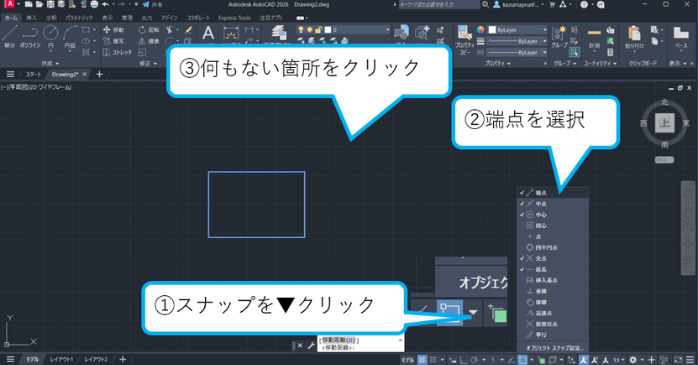Select the ポリライン polyline tool
The height and width of the screenshot is (365, 698).
[30, 36]
